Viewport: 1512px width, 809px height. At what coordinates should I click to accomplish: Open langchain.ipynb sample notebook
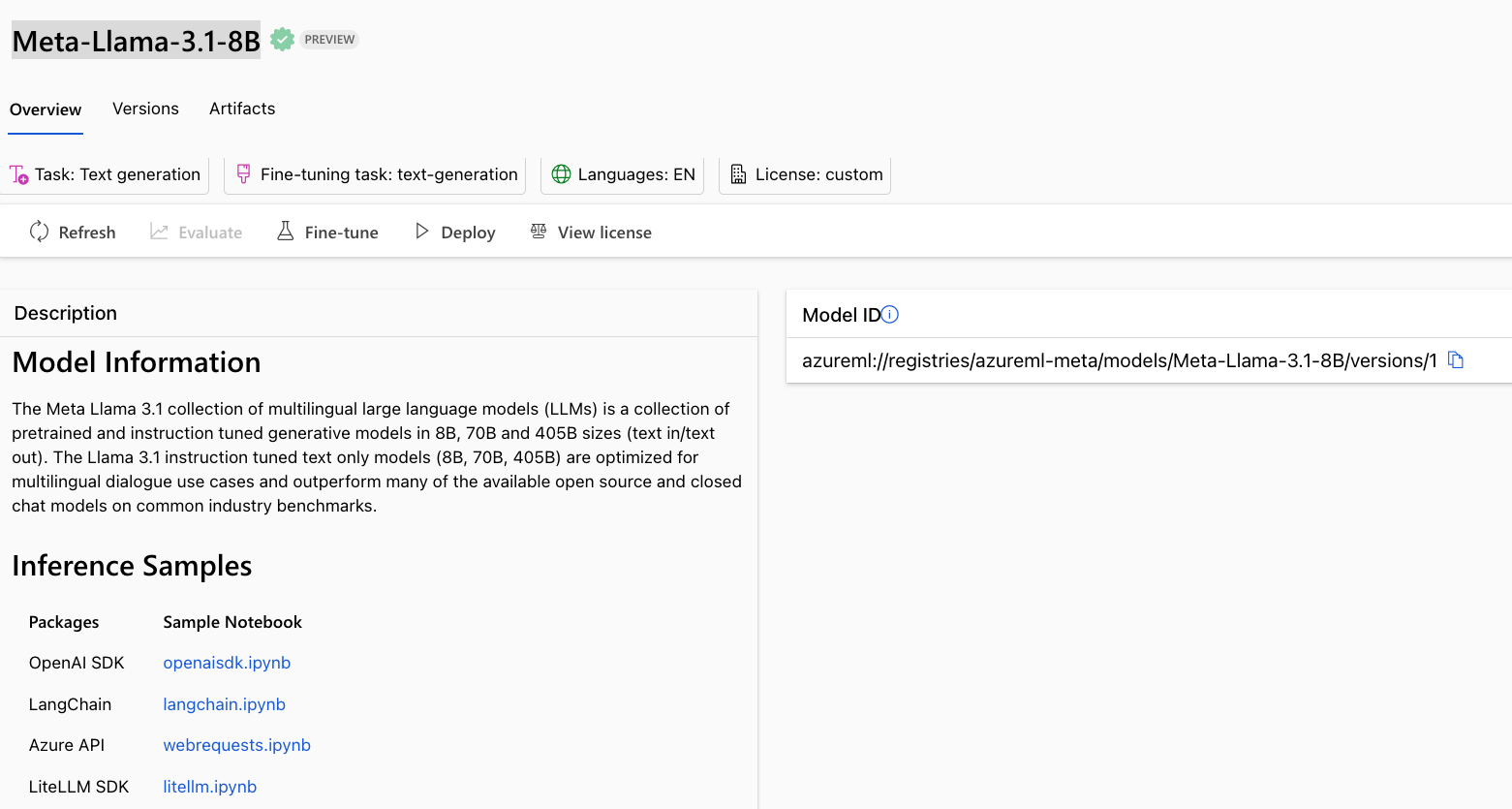224,704
